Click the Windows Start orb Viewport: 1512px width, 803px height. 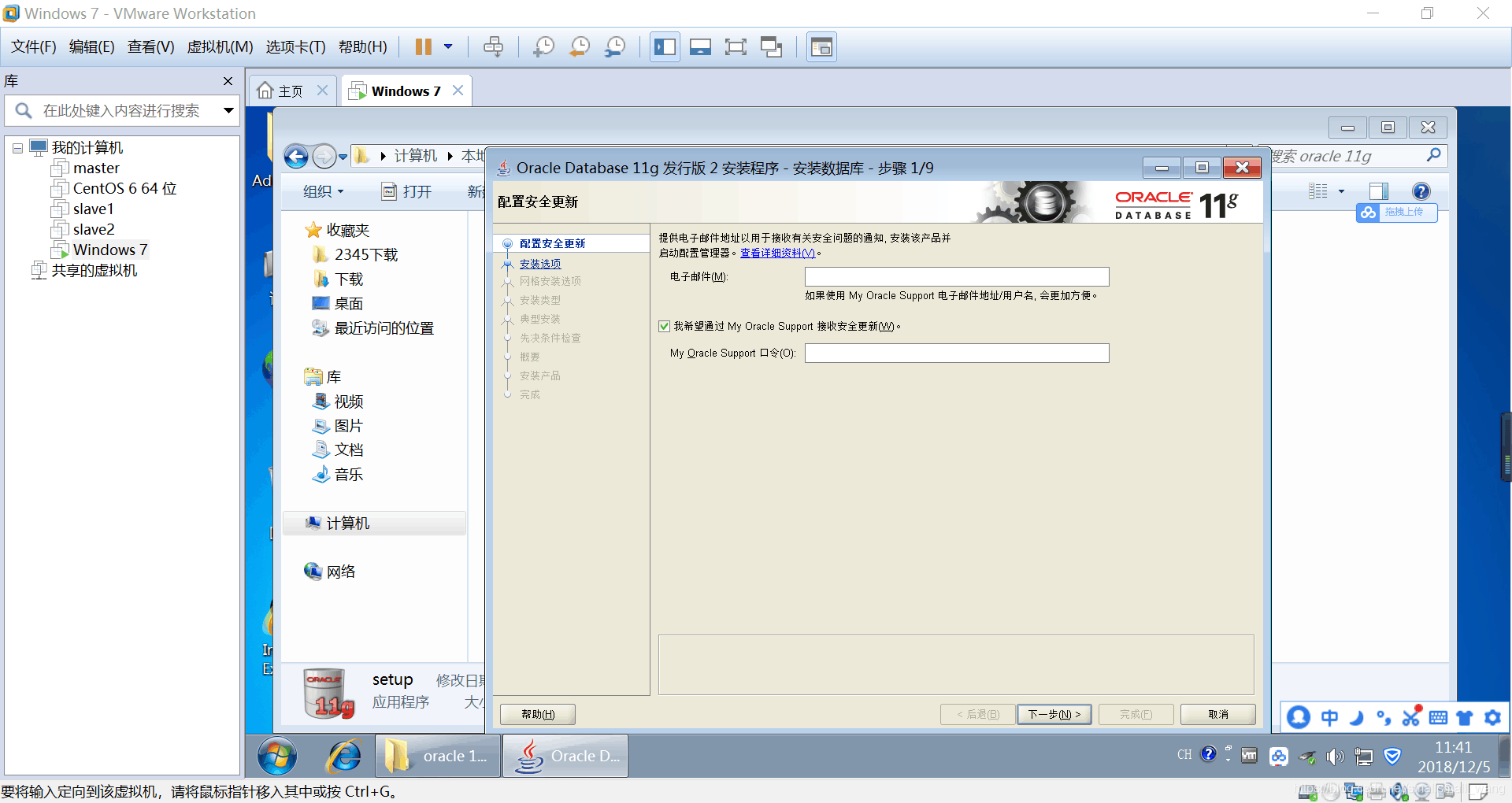276,757
